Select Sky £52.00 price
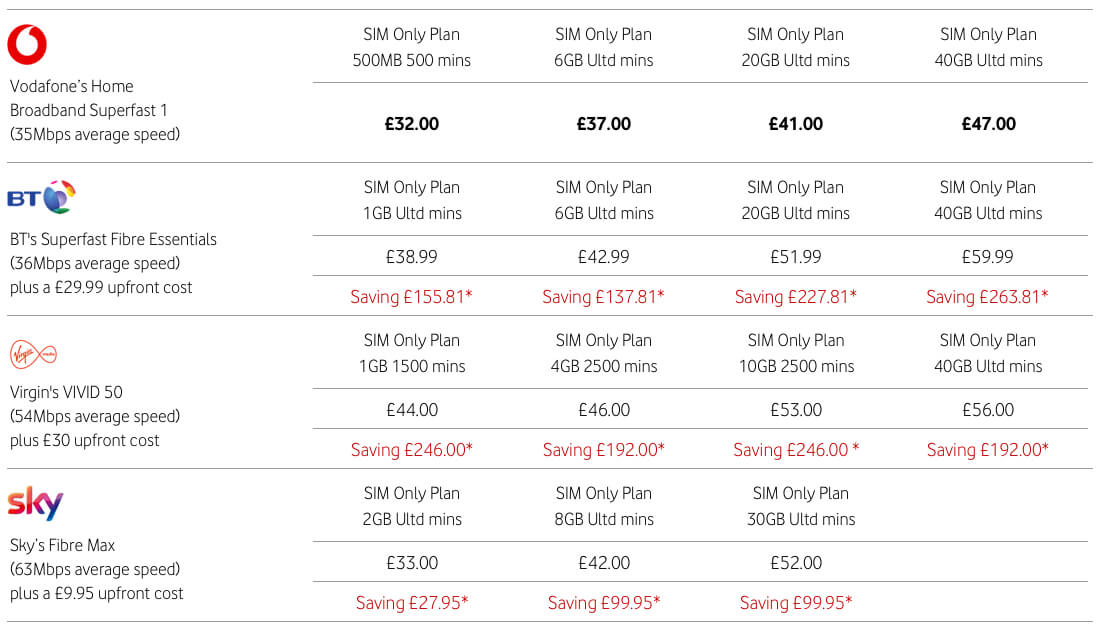 (796, 563)
